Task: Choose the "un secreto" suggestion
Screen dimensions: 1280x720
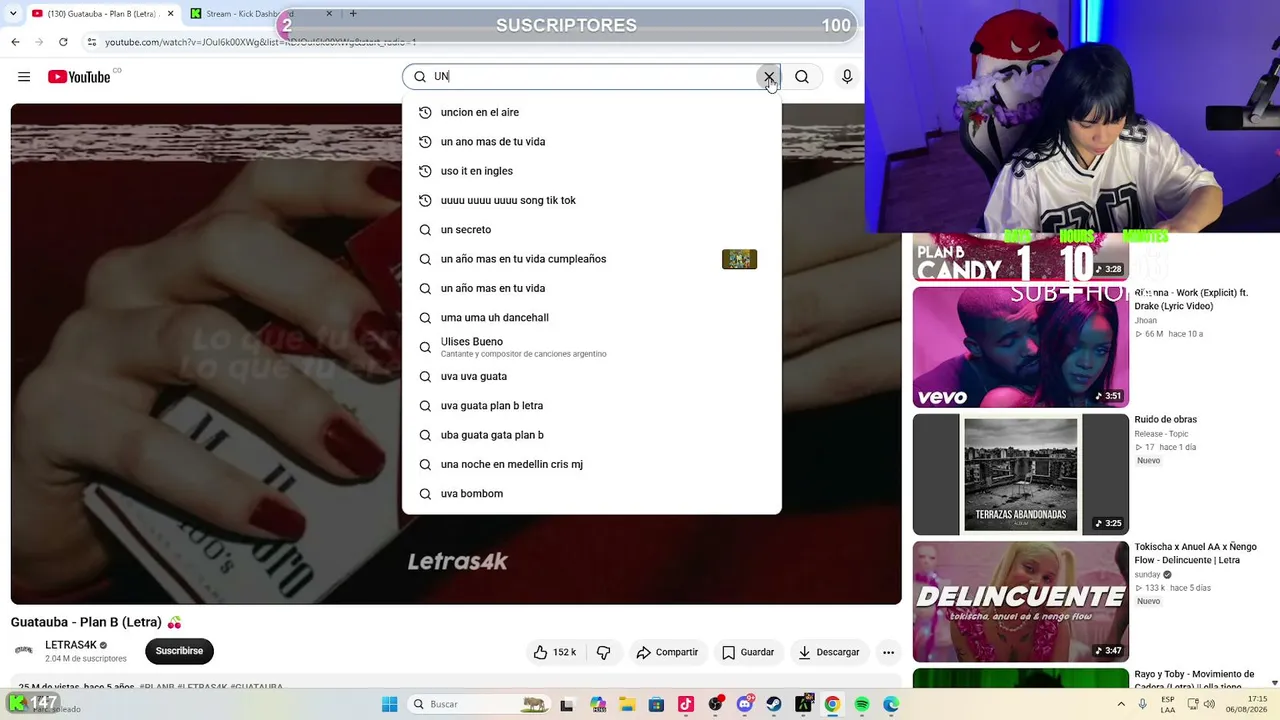Action: point(591,230)
